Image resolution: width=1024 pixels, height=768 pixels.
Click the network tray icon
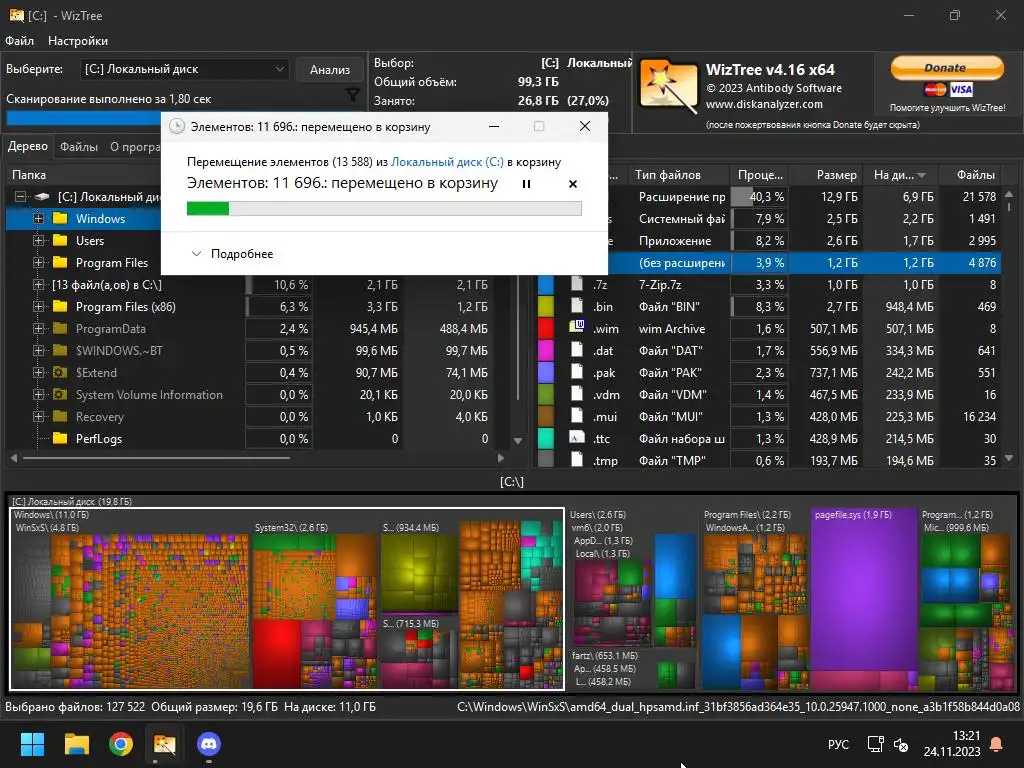point(875,744)
